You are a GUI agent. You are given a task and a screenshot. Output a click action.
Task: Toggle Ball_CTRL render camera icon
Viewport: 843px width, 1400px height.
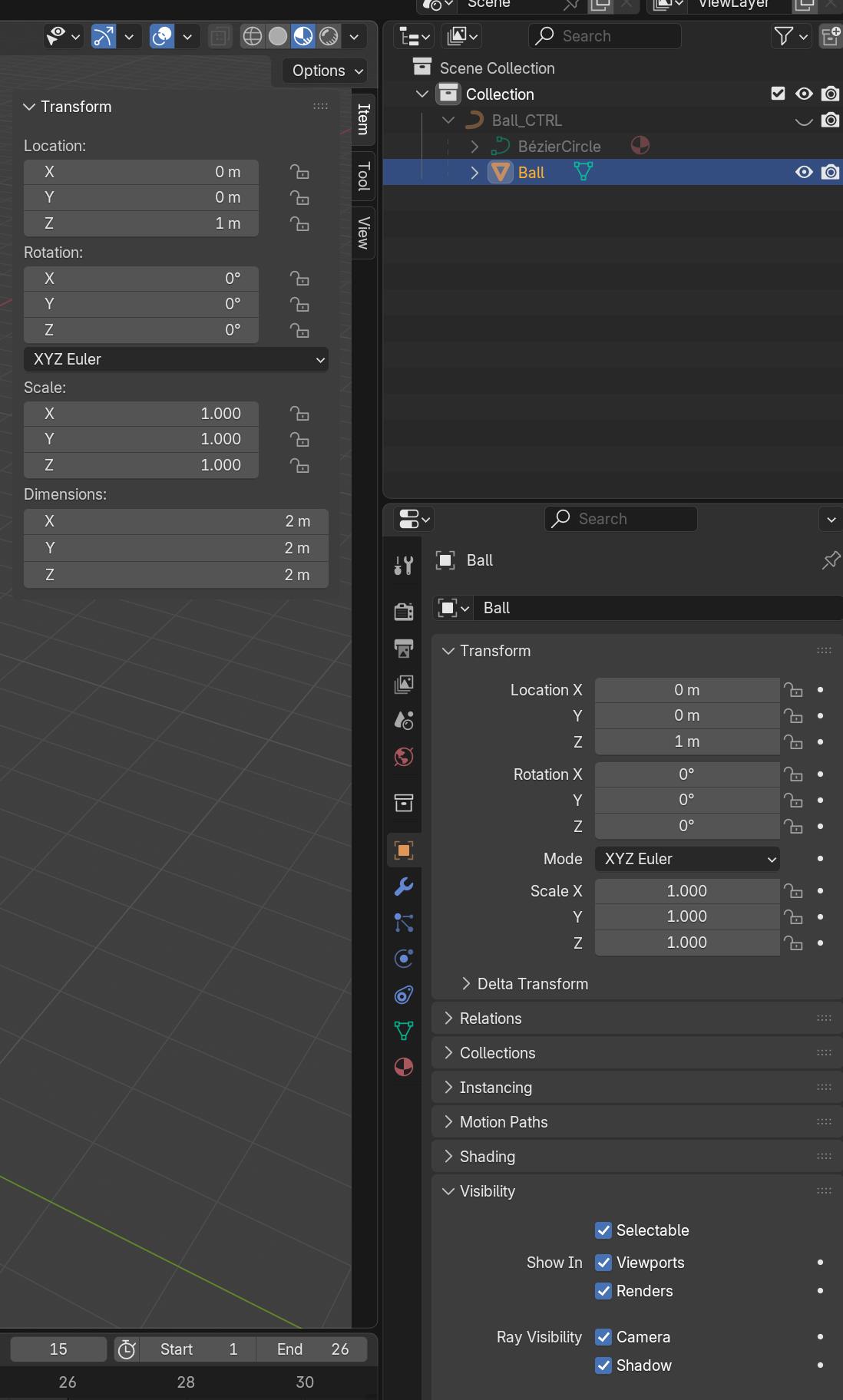point(830,120)
